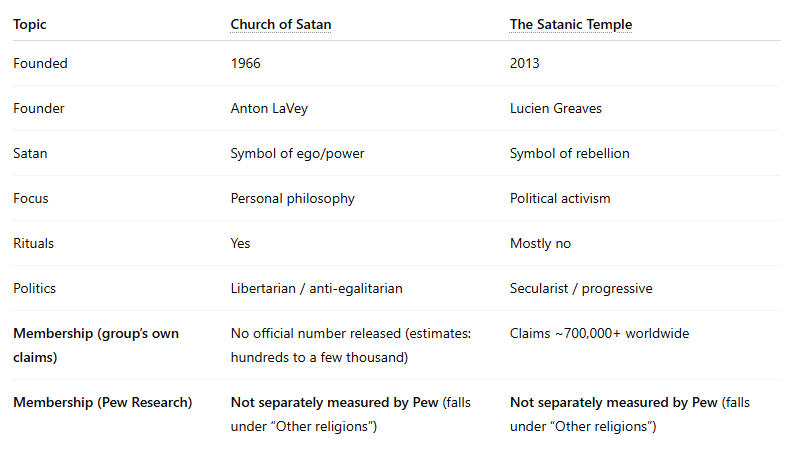The height and width of the screenshot is (450, 794).
Task: Click the 2013 founding year cell
Action: click(524, 63)
